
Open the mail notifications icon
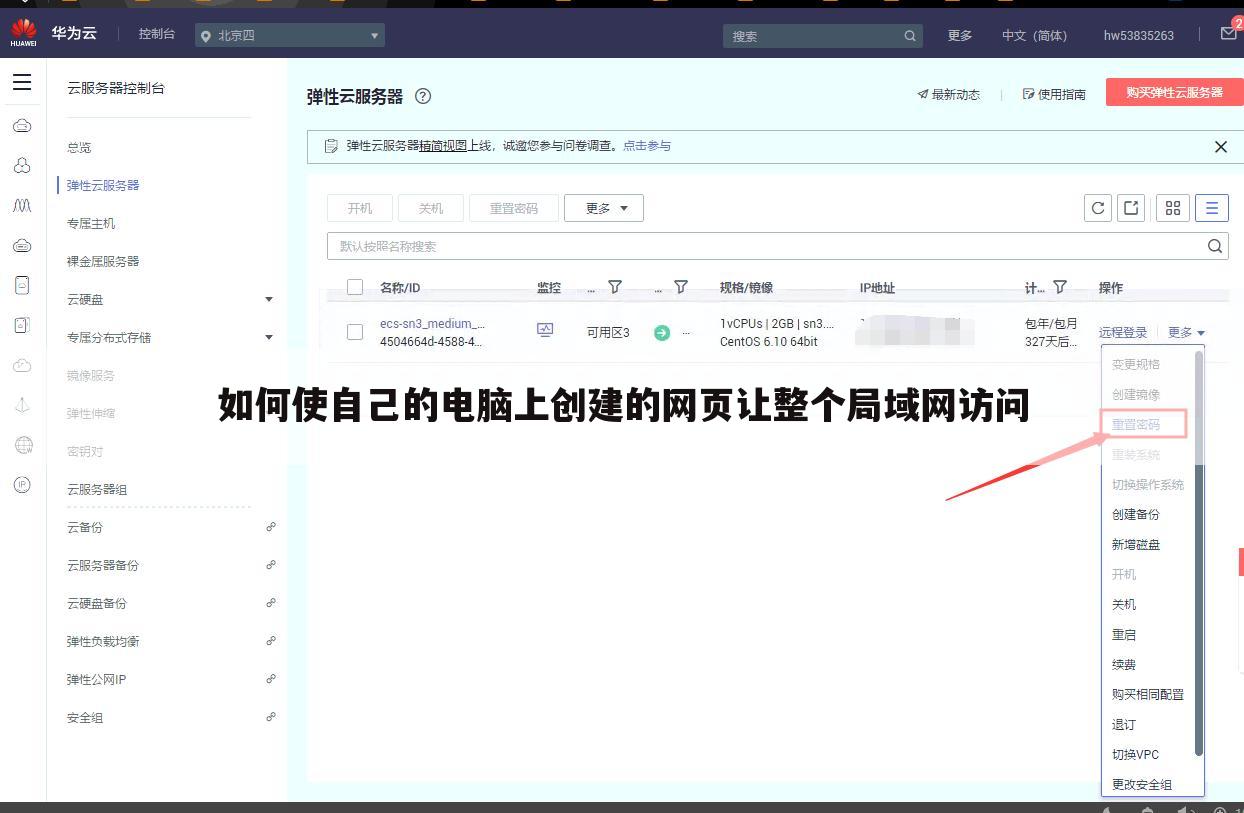point(1229,33)
